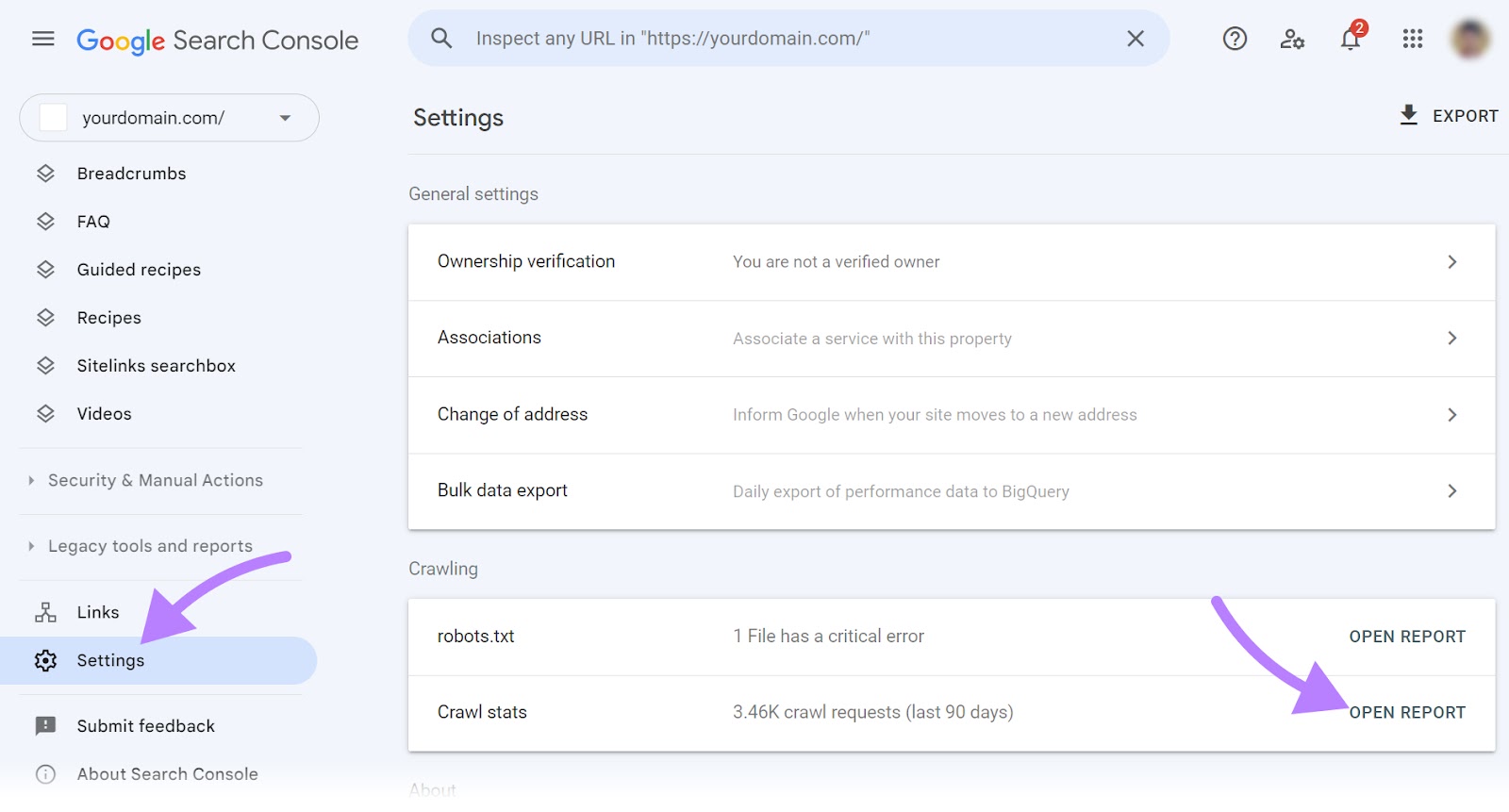1509x812 pixels.
Task: Open the robots.txt report
Action: click(x=1407, y=637)
